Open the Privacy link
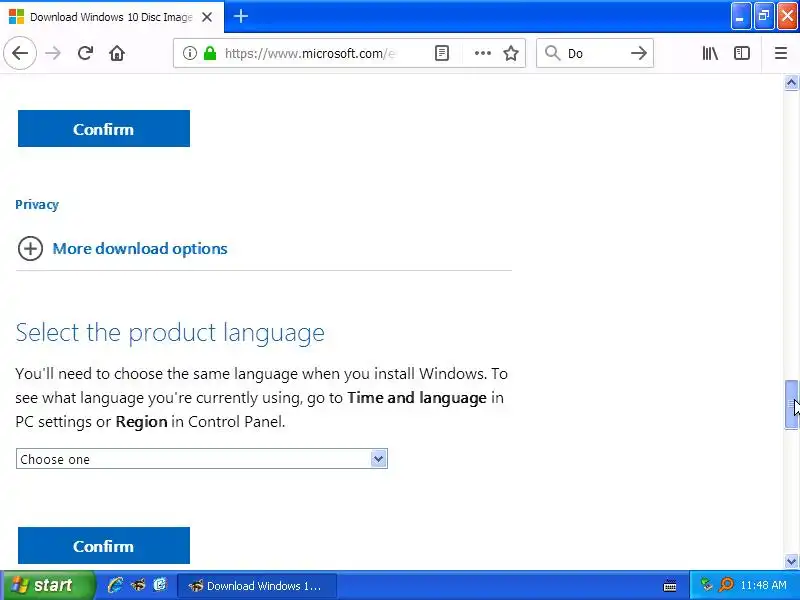Viewport: 800px width, 600px height. click(x=37, y=205)
